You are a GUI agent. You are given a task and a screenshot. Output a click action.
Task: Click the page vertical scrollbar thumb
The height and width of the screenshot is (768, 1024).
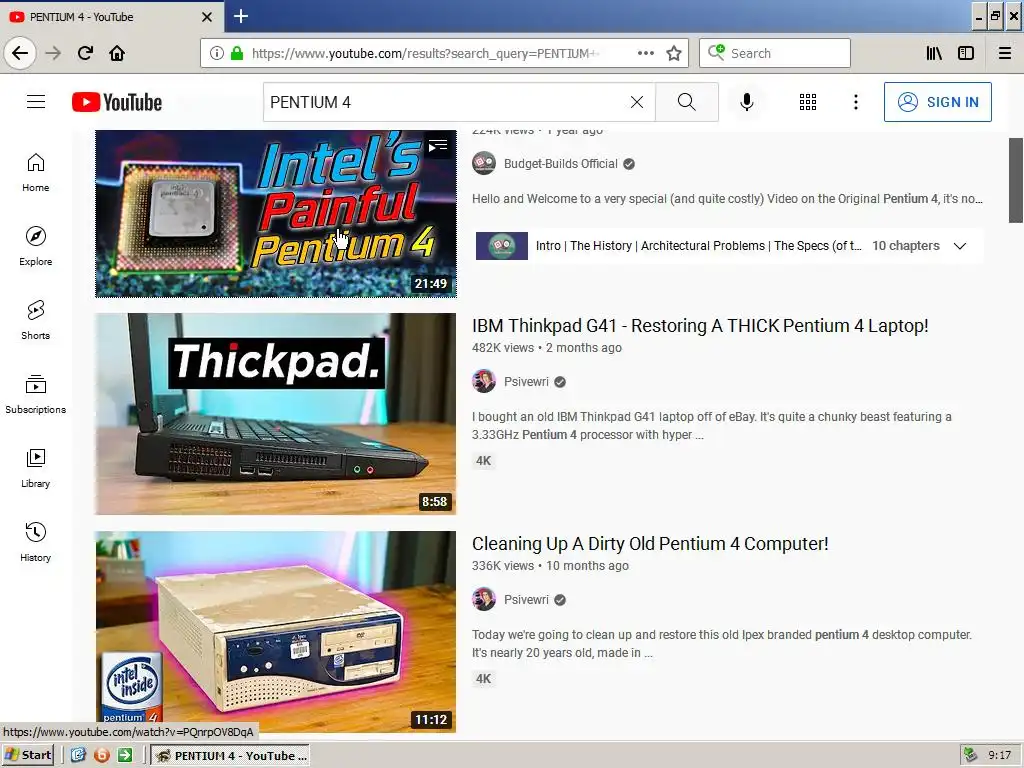pyautogui.click(x=1016, y=180)
